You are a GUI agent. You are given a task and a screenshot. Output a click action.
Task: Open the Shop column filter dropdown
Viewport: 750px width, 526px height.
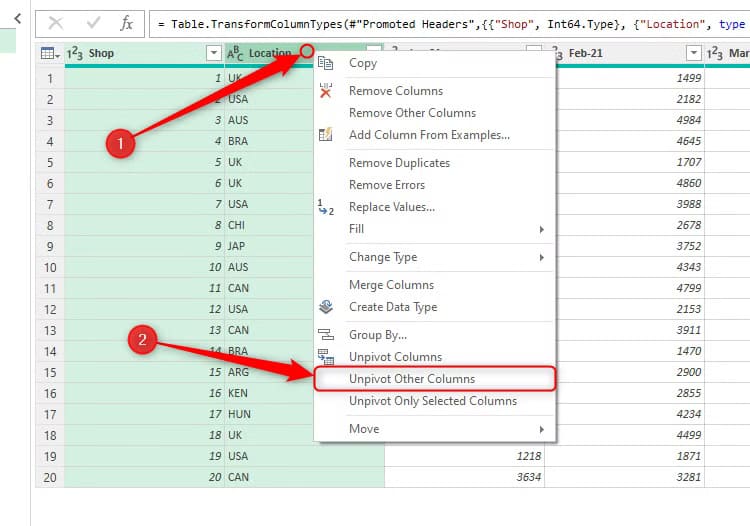[x=214, y=53]
